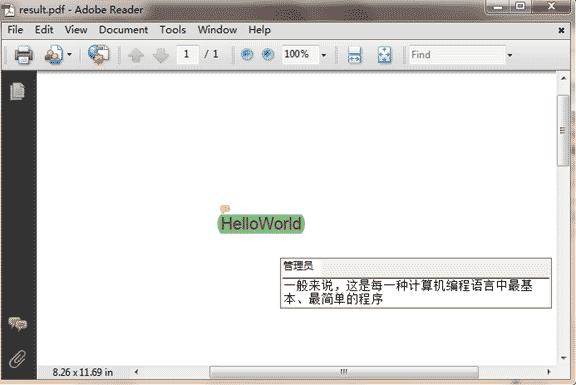Open the File menu
Viewport: 576px width, 385px height.
pos(15,30)
